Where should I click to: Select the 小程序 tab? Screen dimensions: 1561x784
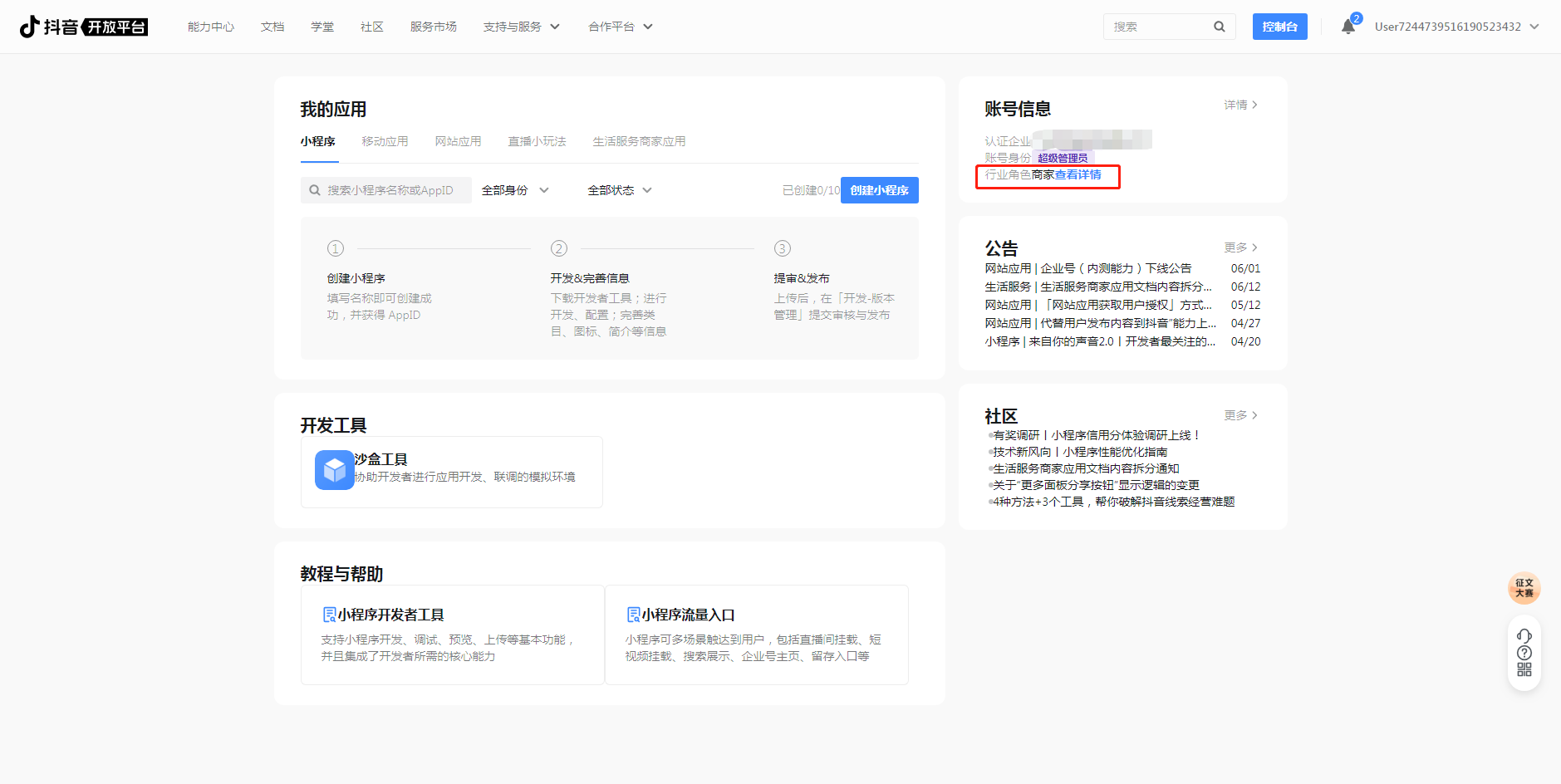[318, 141]
